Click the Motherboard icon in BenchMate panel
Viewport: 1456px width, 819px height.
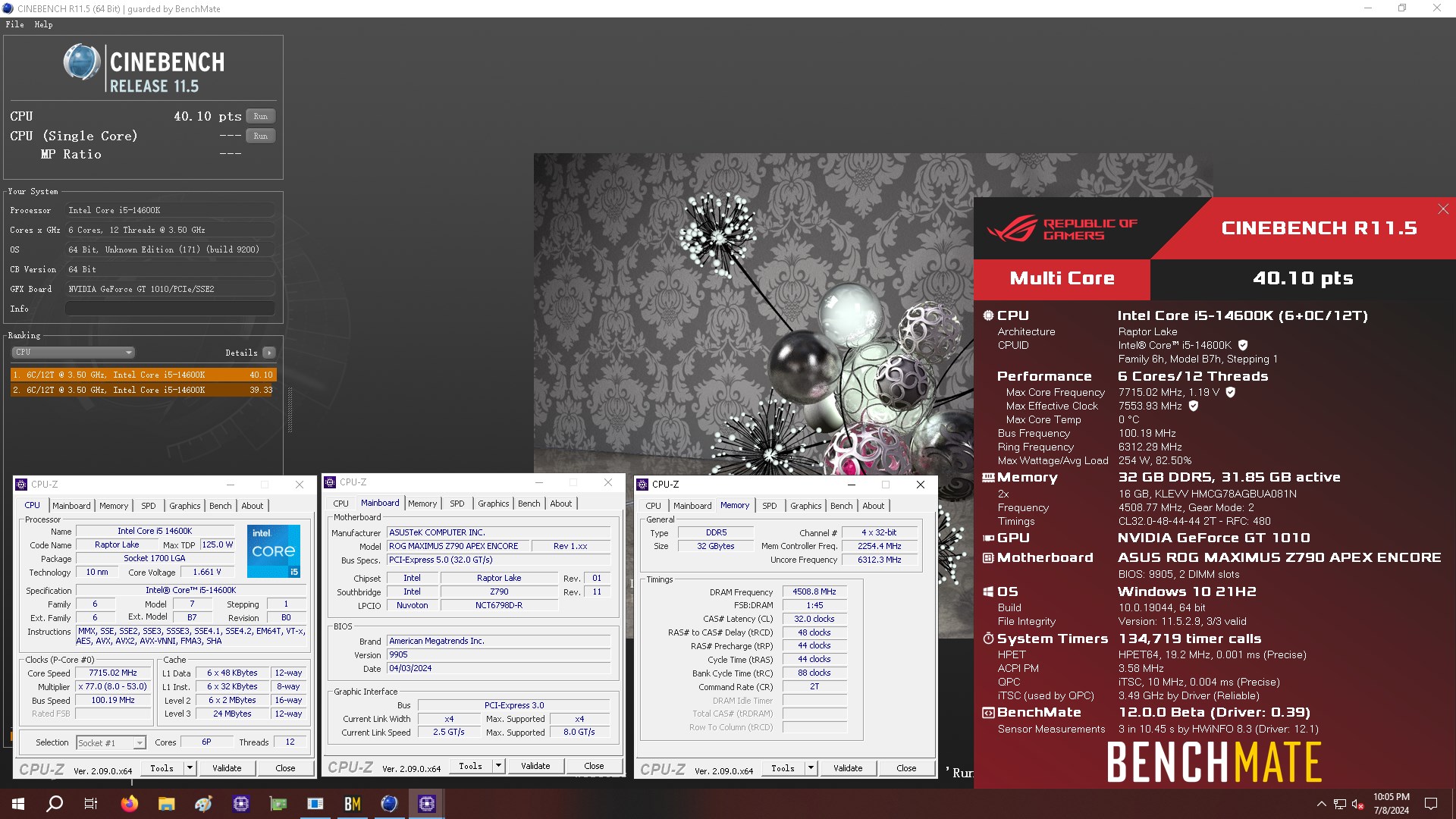[988, 557]
